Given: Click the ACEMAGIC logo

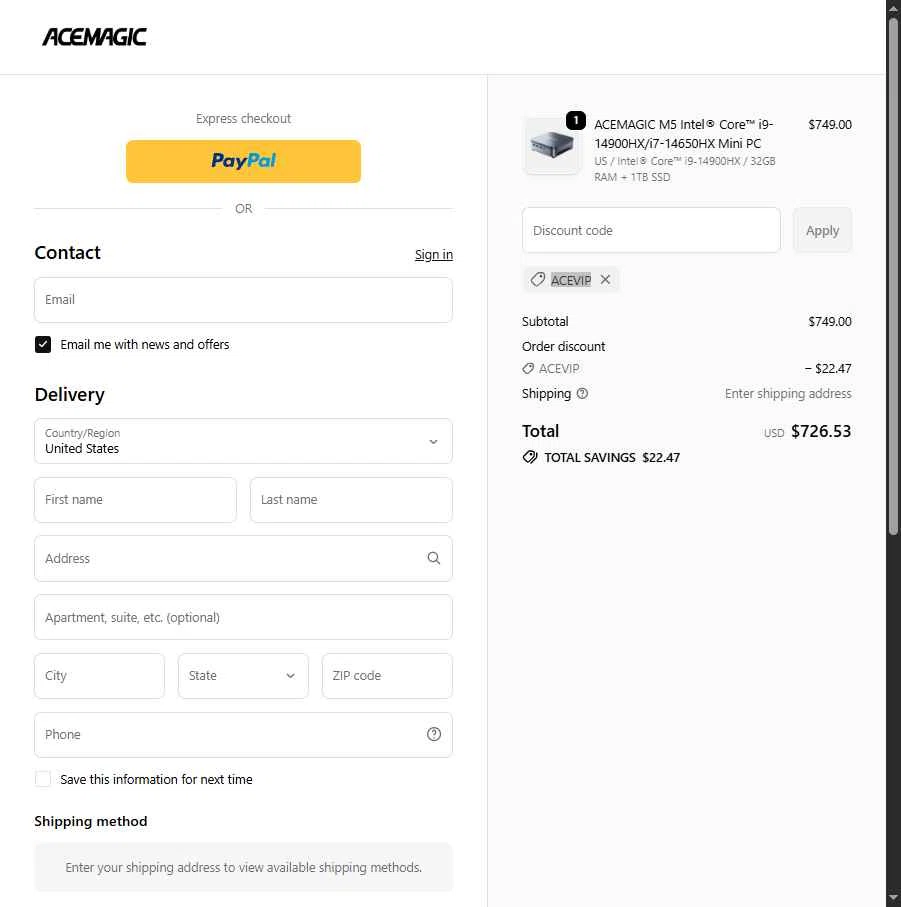Looking at the screenshot, I should (94, 37).
